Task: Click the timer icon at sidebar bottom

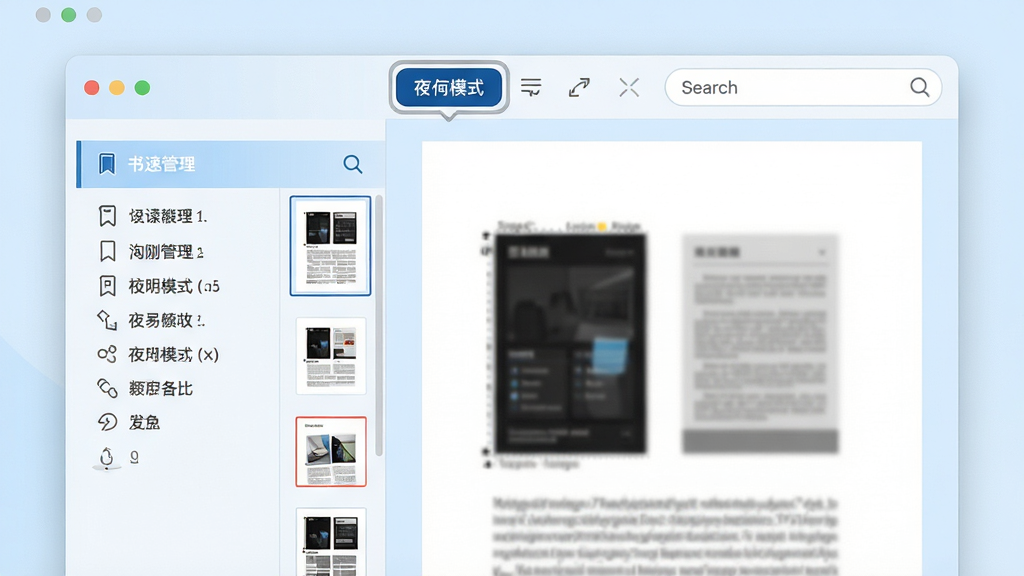Action: coord(106,457)
